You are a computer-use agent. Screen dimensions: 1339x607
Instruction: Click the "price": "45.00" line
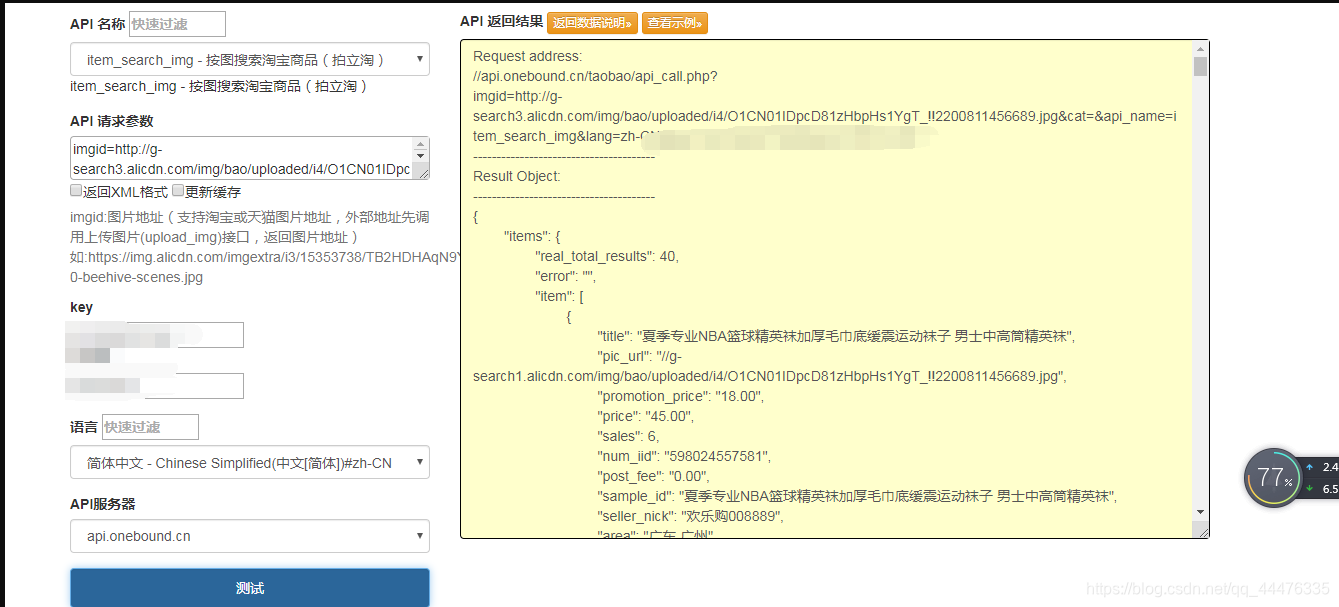point(645,416)
